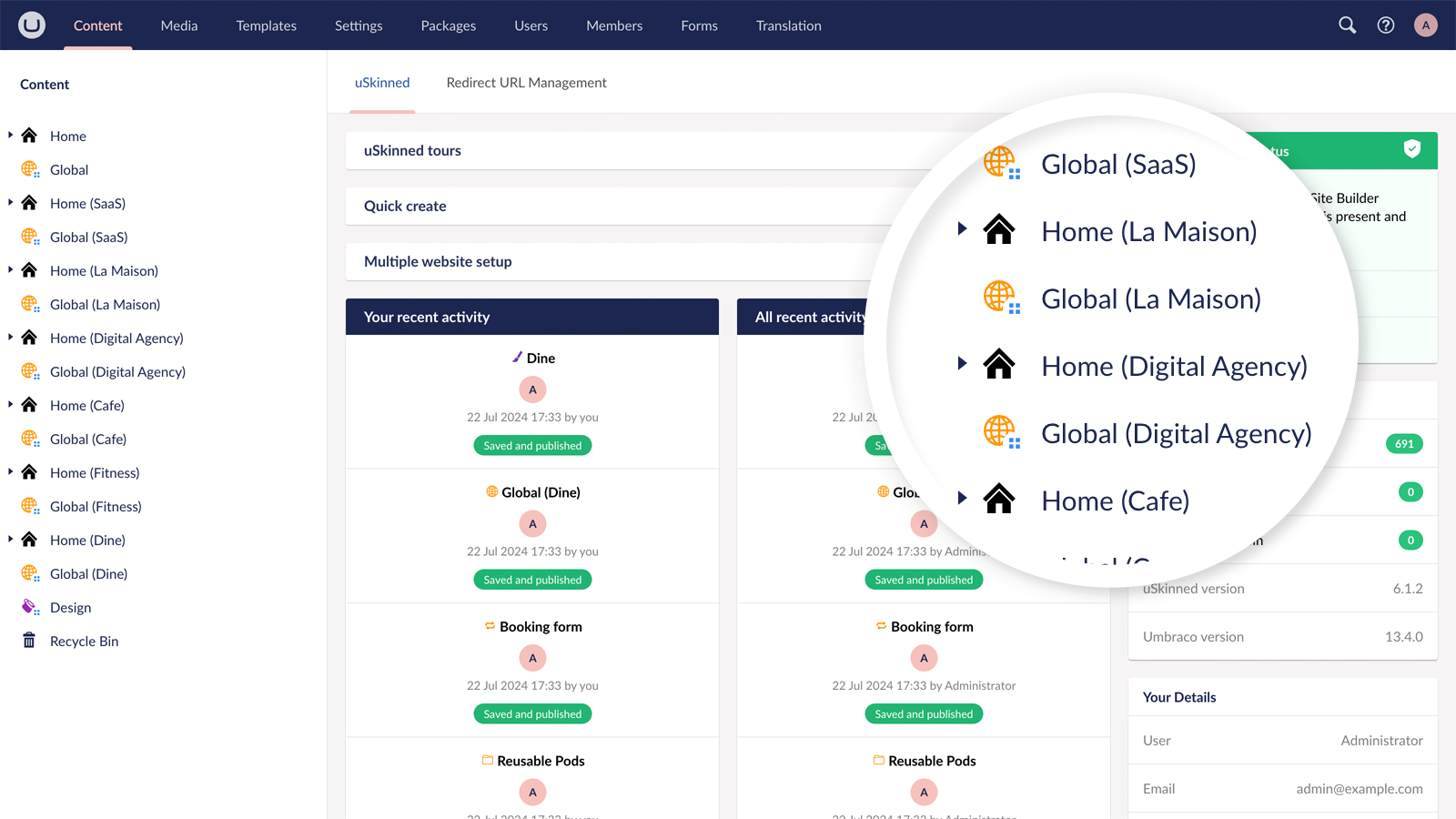Screen dimensions: 1456x819
Task: Open the search magnifier icon
Action: pyautogui.click(x=1347, y=25)
